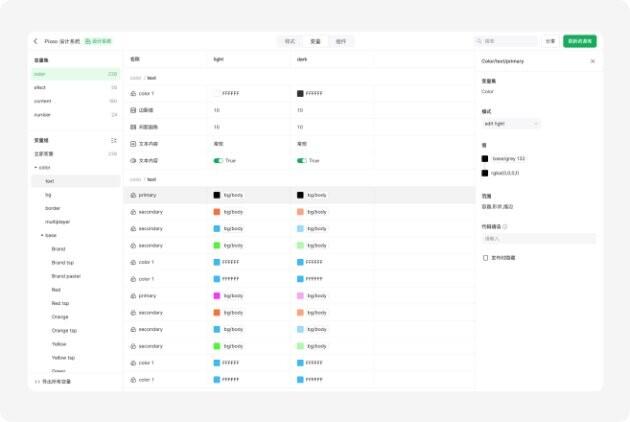The height and width of the screenshot is (422, 630).
Task: Click the variable group list icon
Action: pos(113,140)
